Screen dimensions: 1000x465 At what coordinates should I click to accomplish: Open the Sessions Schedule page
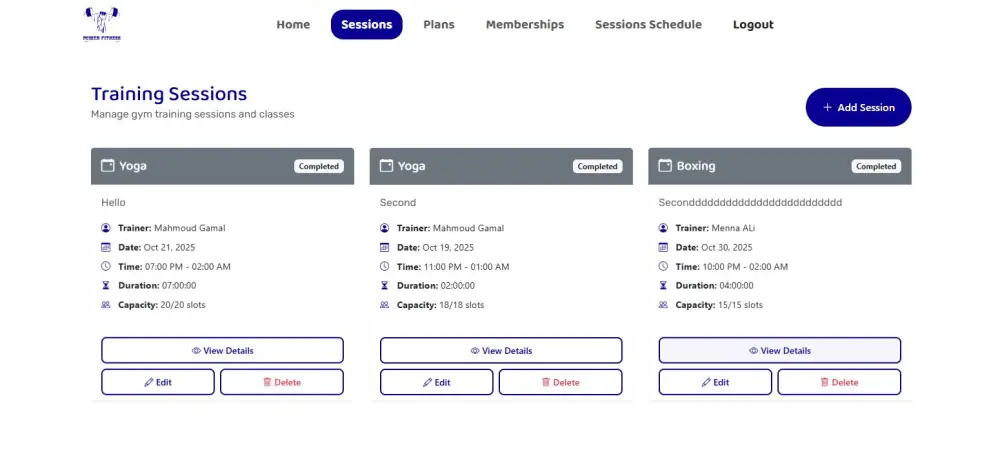click(x=649, y=25)
